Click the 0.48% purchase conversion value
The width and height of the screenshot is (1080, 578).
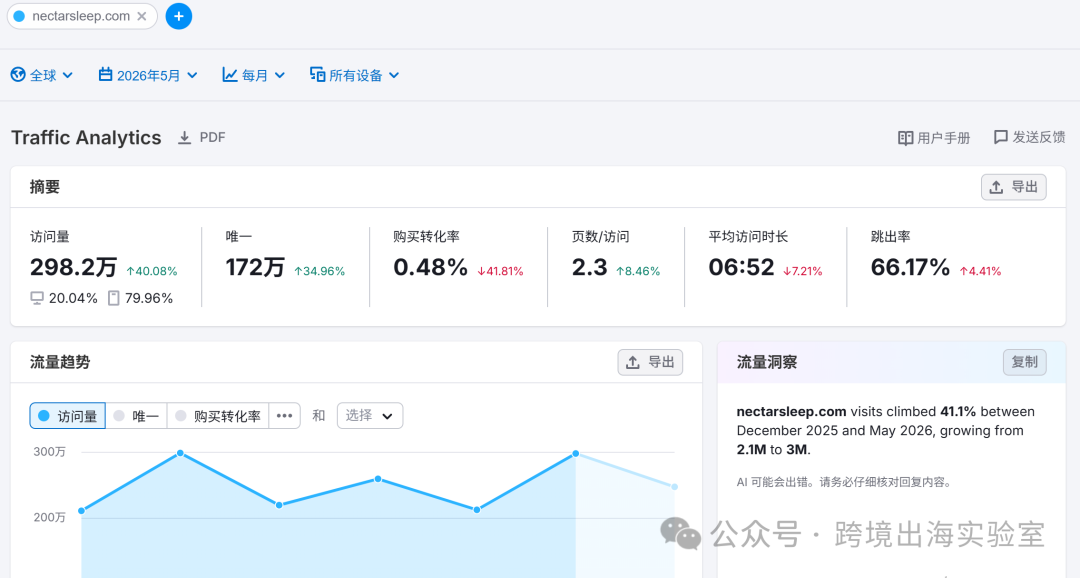430,267
